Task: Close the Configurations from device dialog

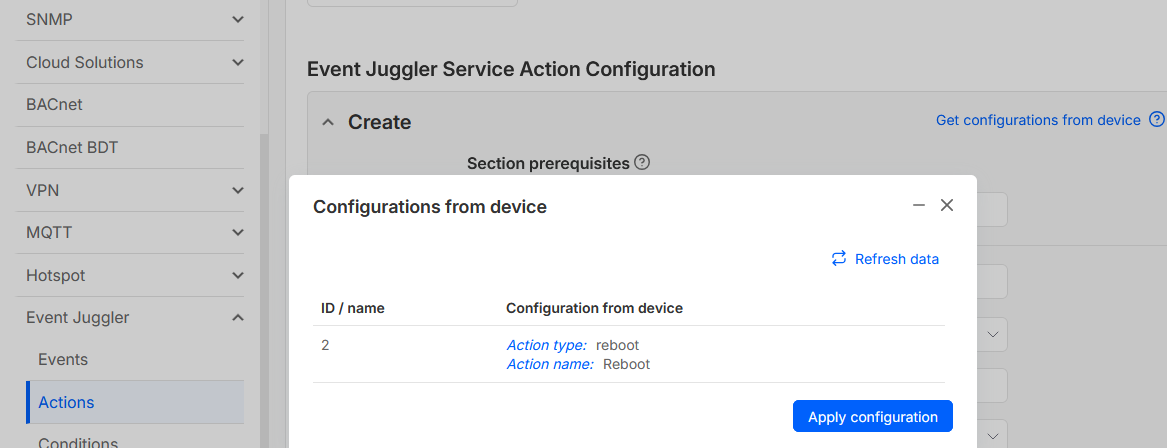Action: click(947, 205)
